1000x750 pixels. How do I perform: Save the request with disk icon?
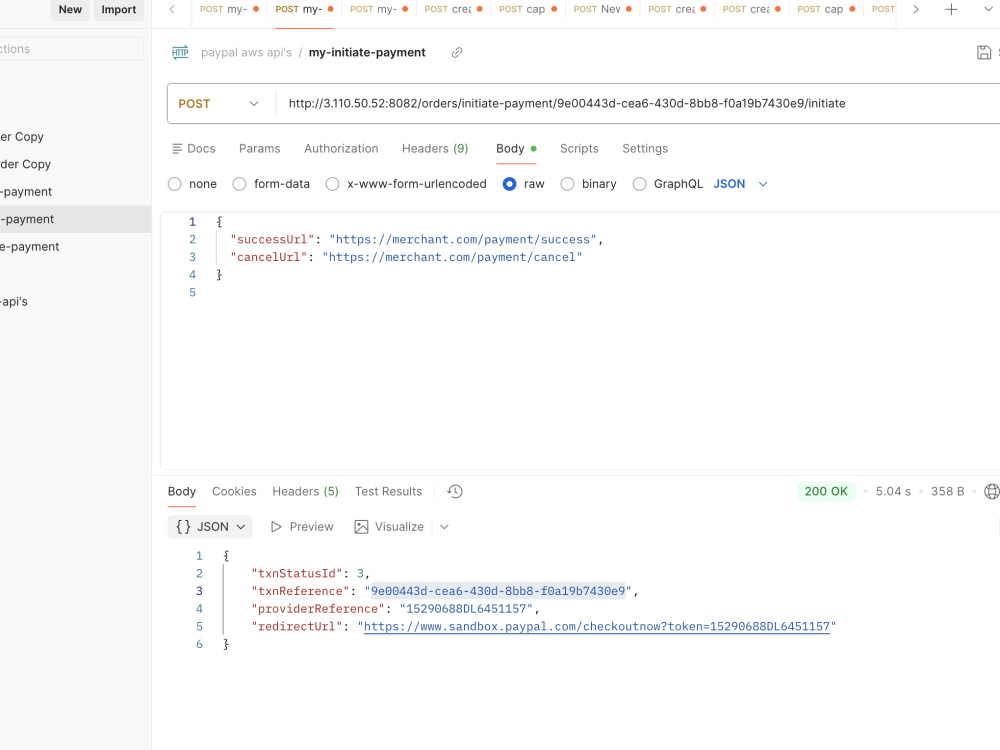point(983,52)
